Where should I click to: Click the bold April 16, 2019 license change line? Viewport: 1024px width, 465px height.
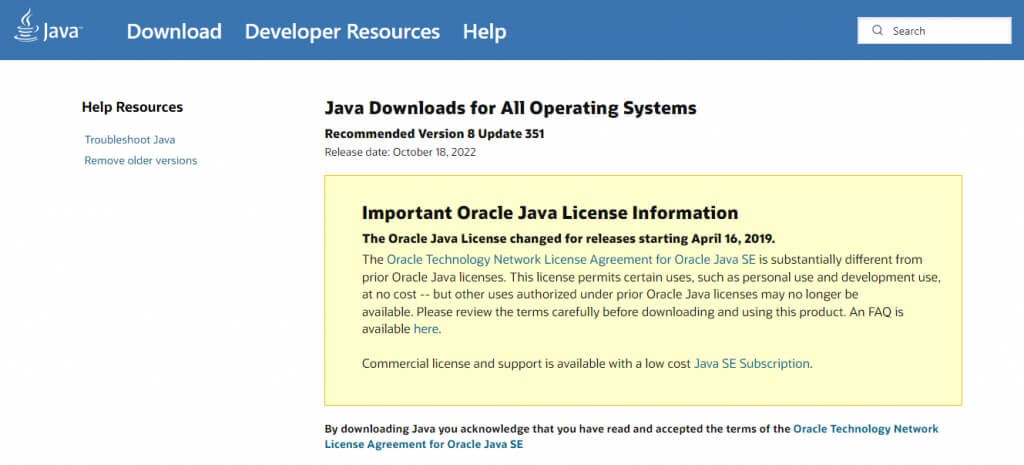[567, 238]
